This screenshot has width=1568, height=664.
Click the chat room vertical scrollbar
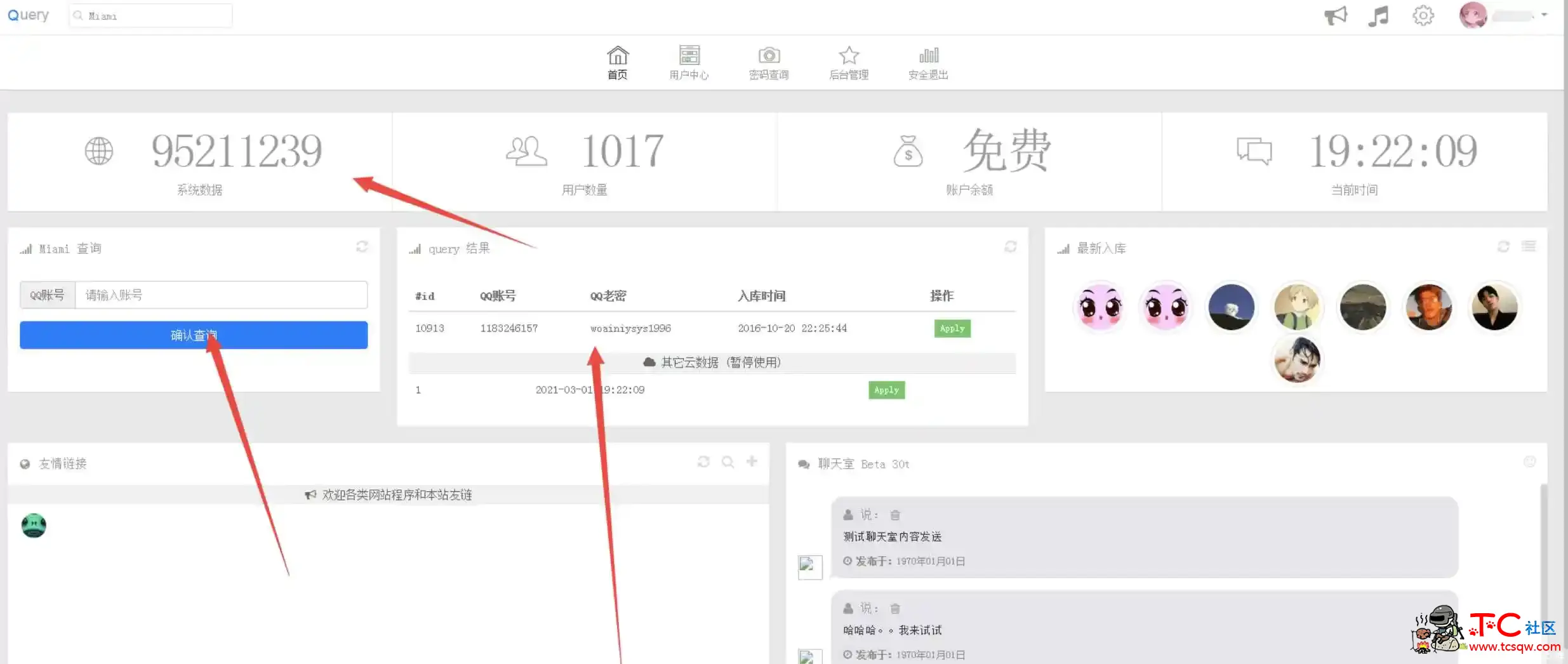click(x=1543, y=573)
